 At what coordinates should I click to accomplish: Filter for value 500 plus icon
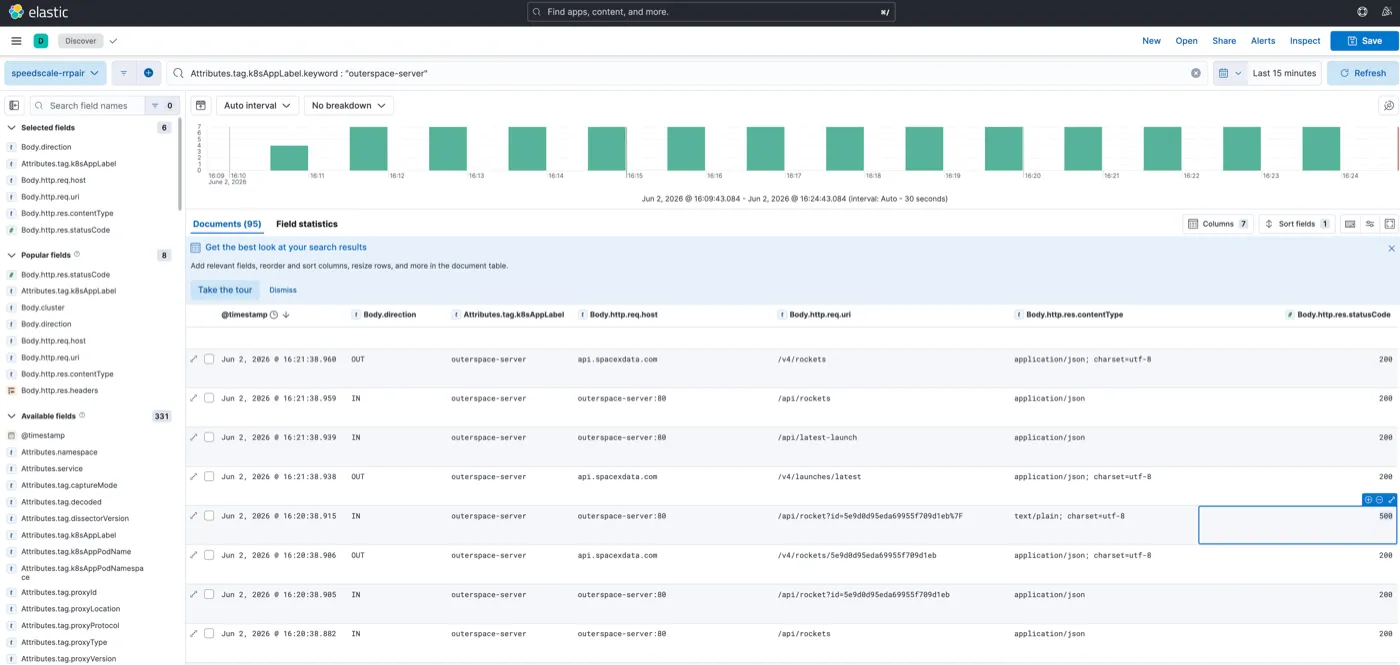[1368, 500]
